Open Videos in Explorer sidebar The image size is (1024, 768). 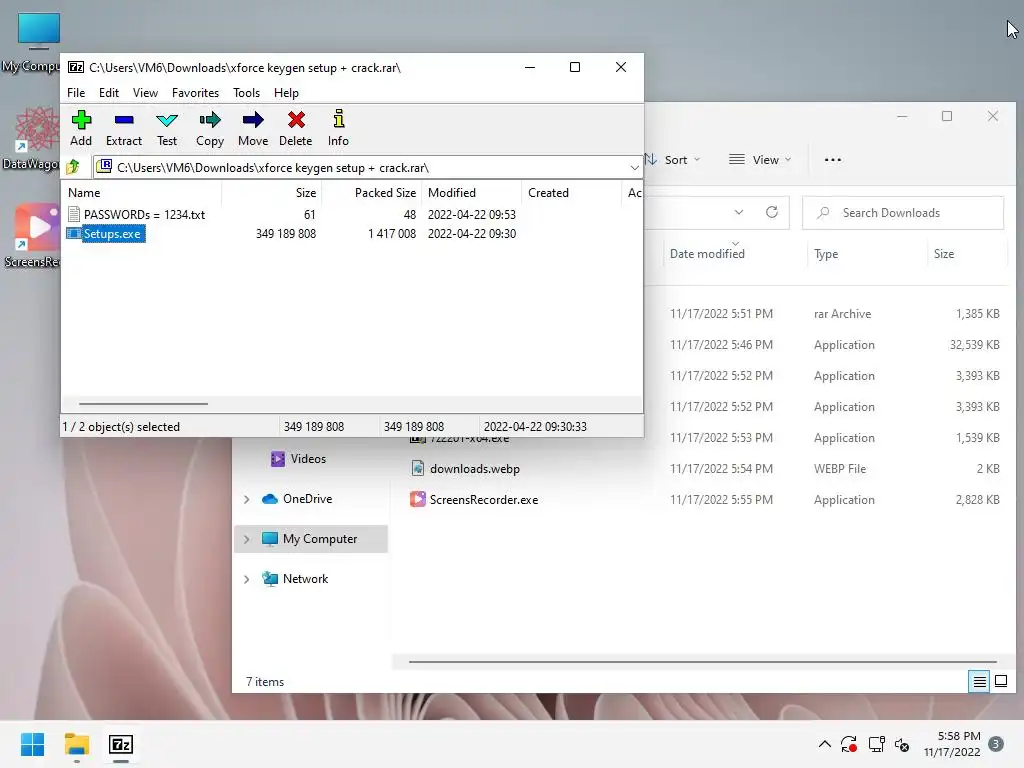point(298,458)
